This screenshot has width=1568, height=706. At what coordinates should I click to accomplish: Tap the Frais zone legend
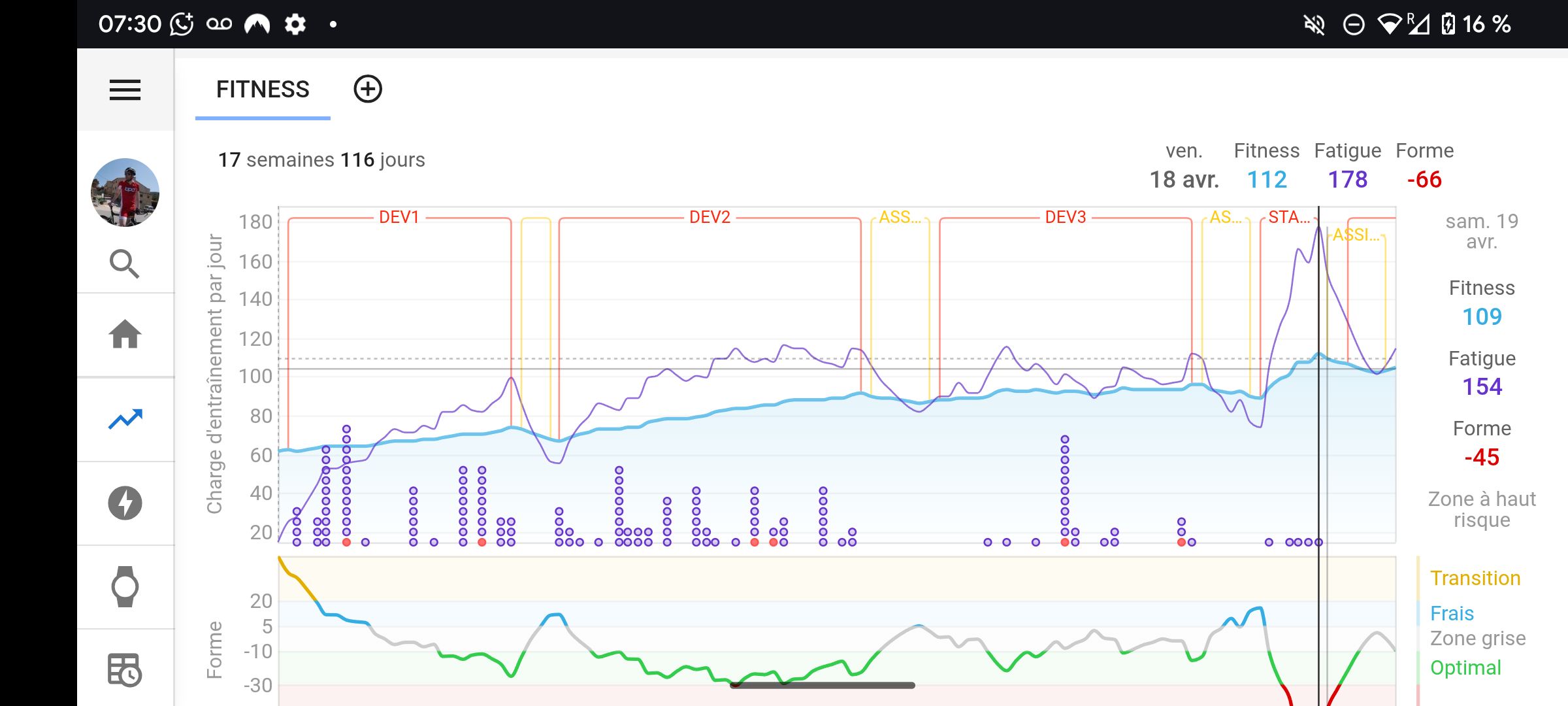pos(1452,613)
